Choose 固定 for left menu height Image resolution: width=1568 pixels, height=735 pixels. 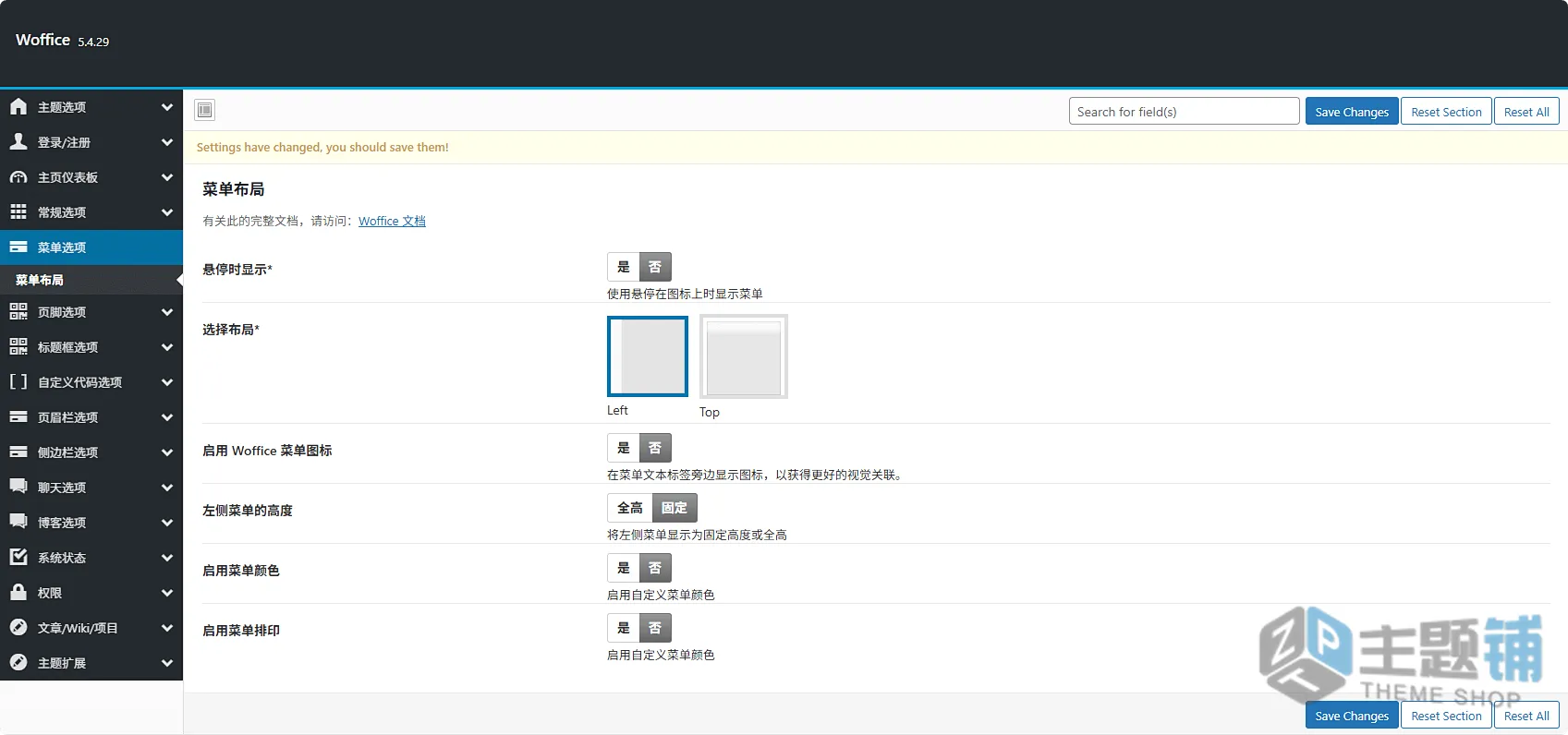pyautogui.click(x=675, y=508)
